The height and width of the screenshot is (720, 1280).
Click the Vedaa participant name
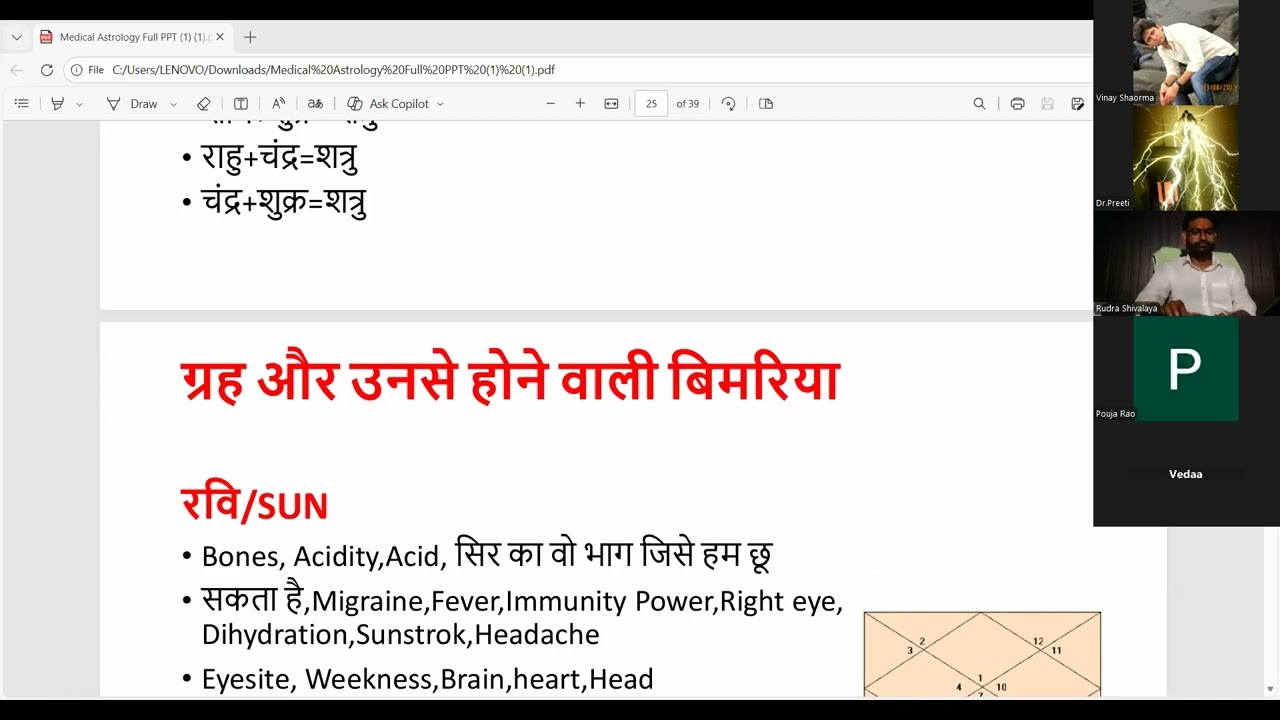[1186, 474]
